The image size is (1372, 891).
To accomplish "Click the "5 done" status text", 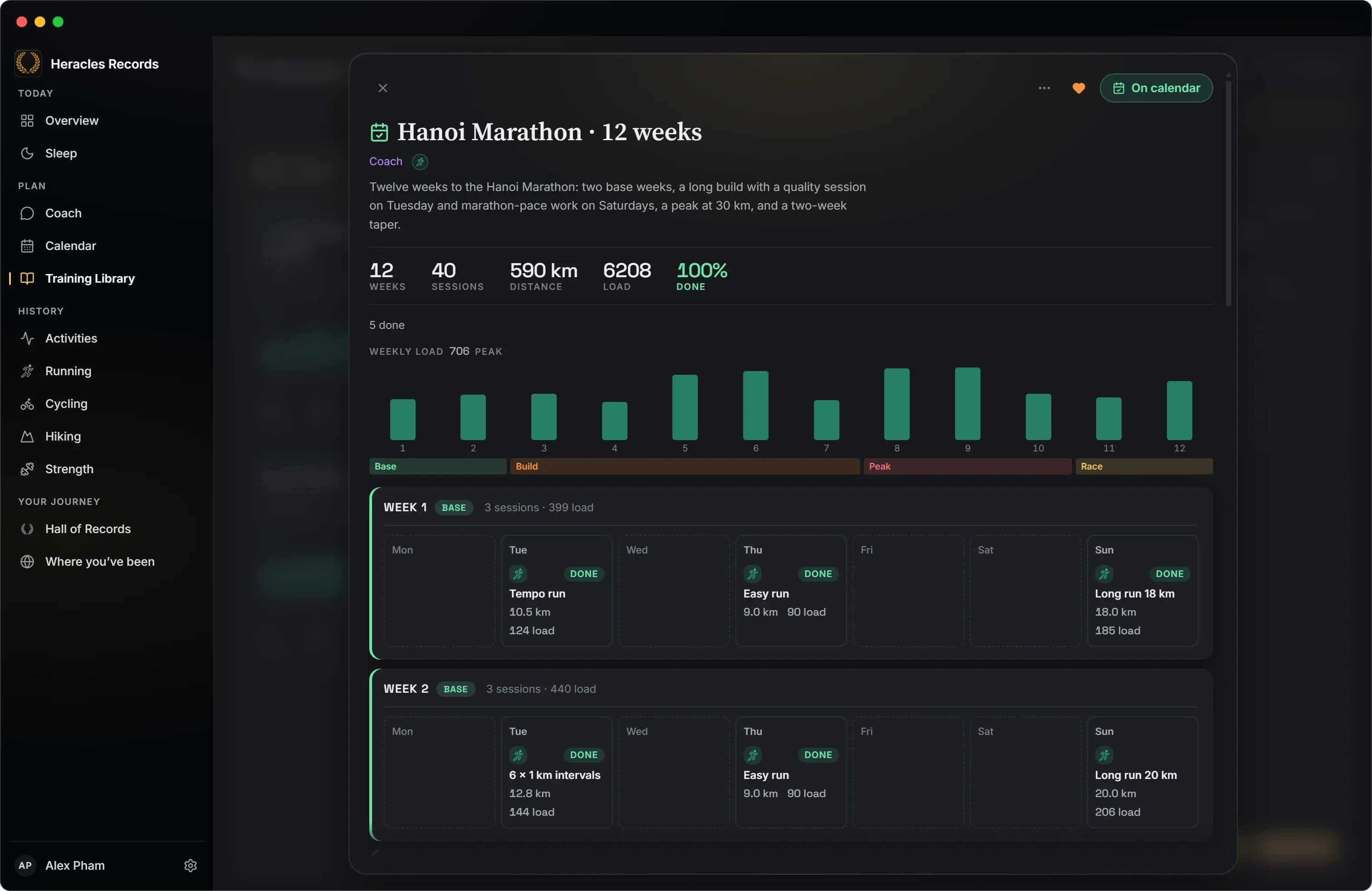I will 387,325.
